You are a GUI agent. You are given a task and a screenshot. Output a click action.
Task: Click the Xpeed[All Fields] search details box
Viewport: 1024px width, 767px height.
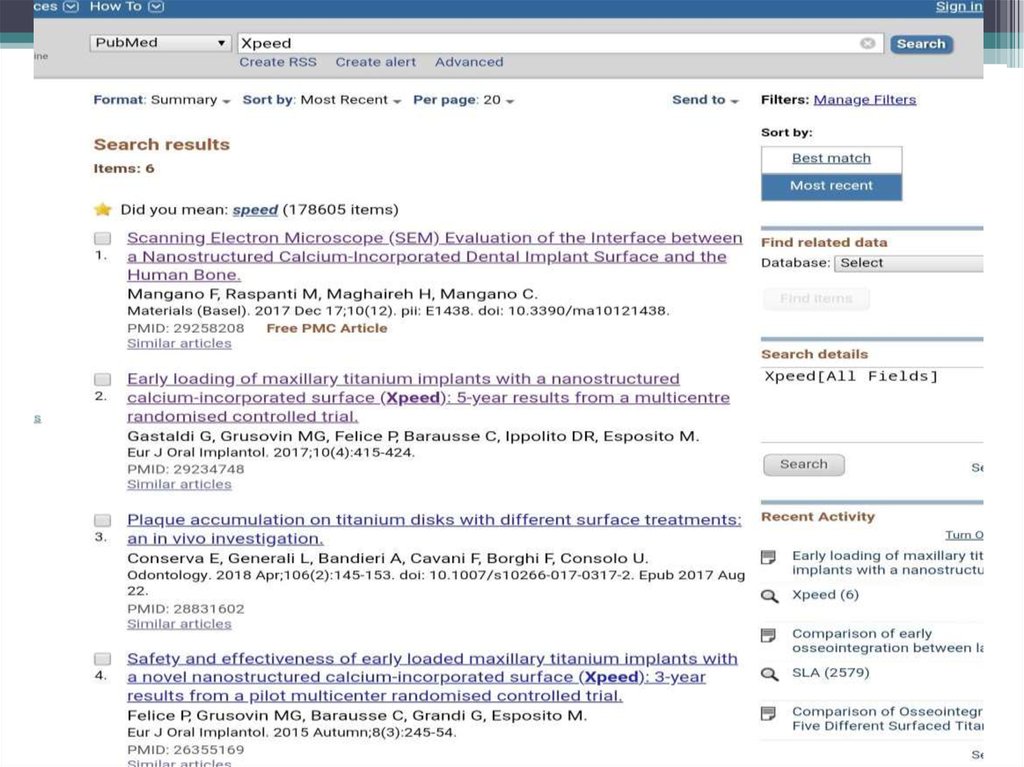[872, 404]
